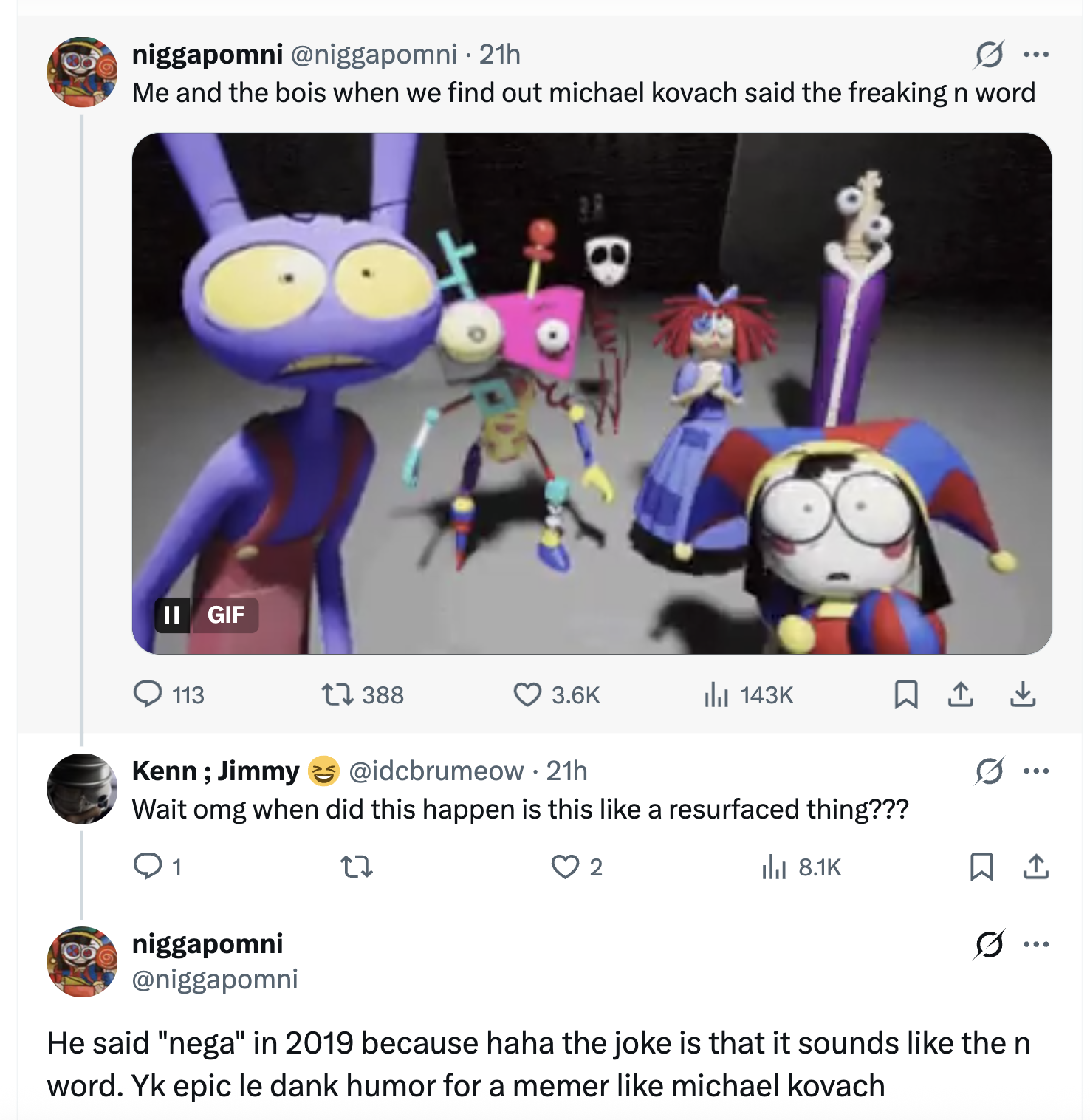Click Kenn ; Jimmy's profile avatar
1090x1120 pixels.
82,788
